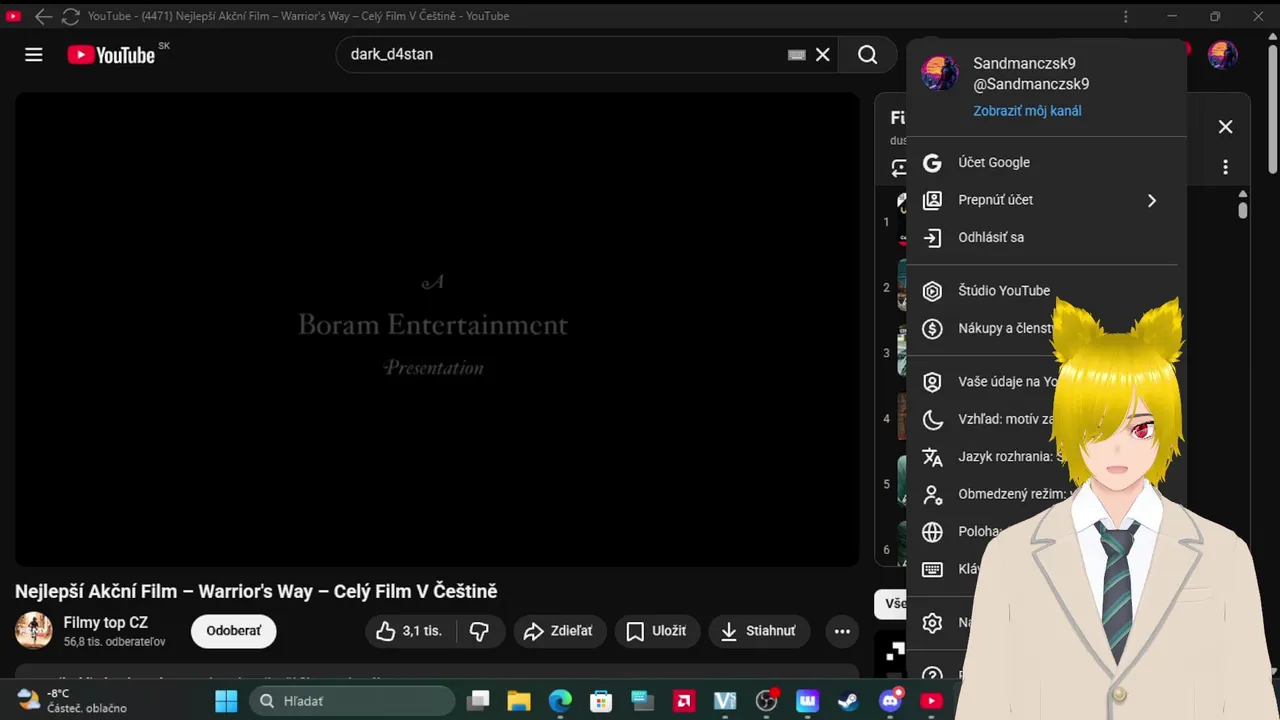
Task: Click the settings gear icon in account menu
Action: click(932, 623)
